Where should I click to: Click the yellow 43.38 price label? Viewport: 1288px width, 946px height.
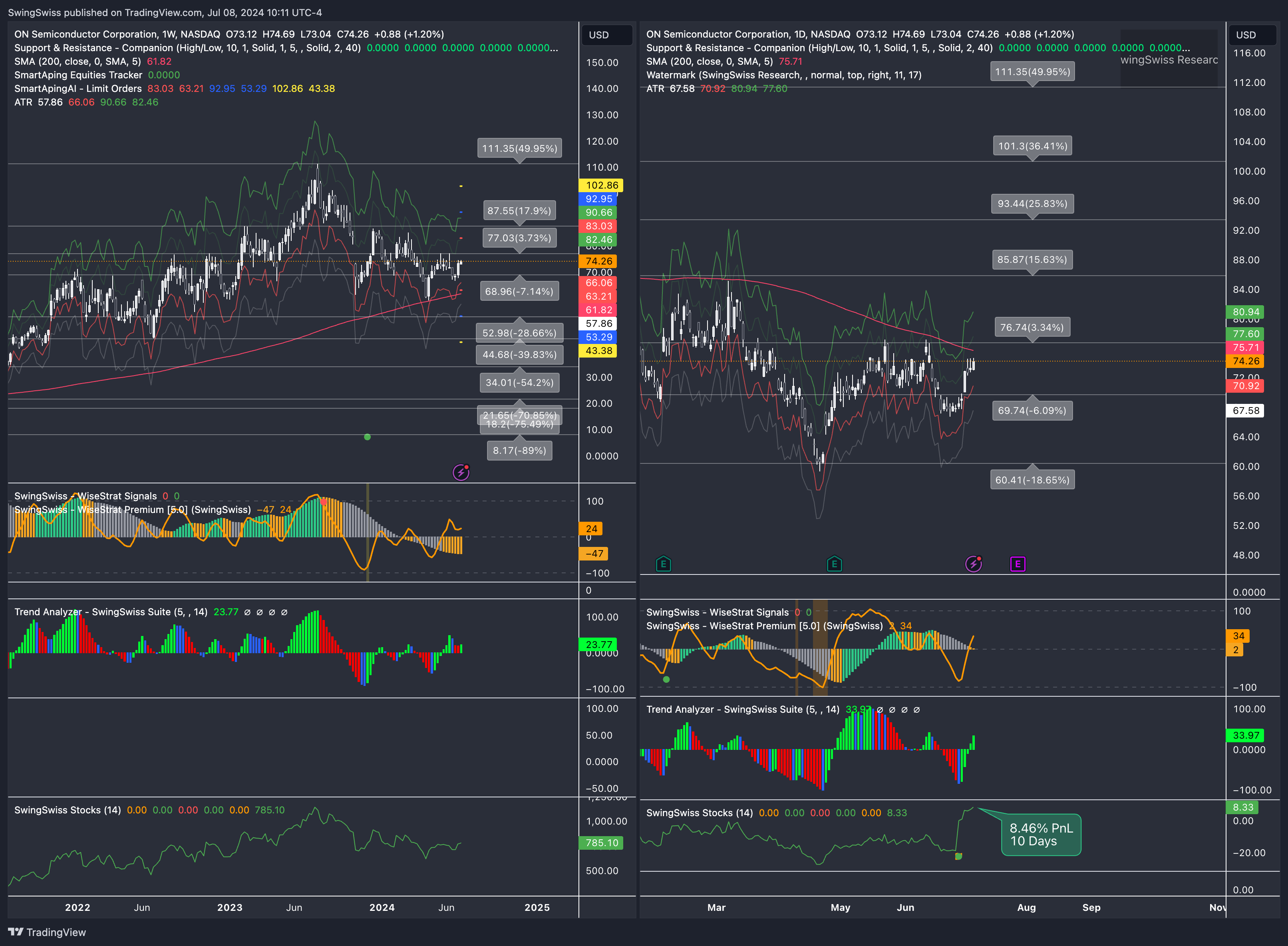(x=598, y=351)
